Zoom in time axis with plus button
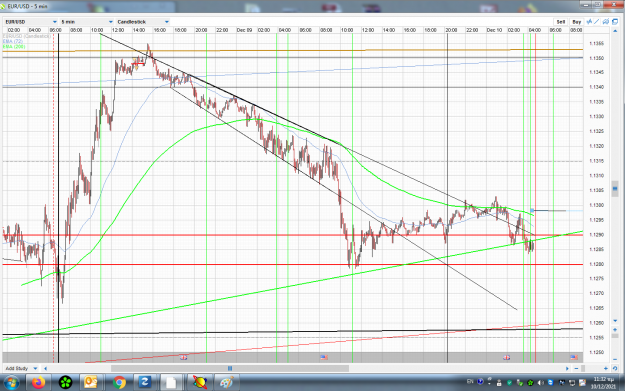This screenshot has height=391, width=625. pos(606,368)
